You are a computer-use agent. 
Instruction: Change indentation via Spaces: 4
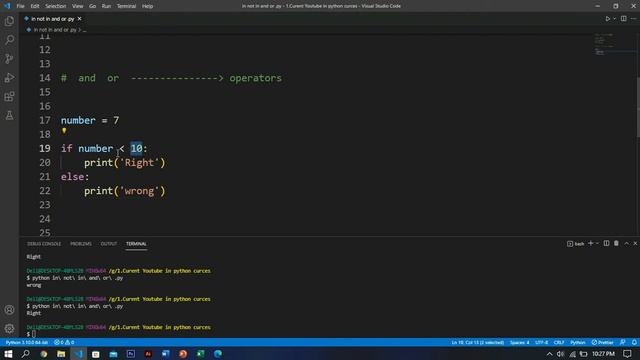coord(520,342)
